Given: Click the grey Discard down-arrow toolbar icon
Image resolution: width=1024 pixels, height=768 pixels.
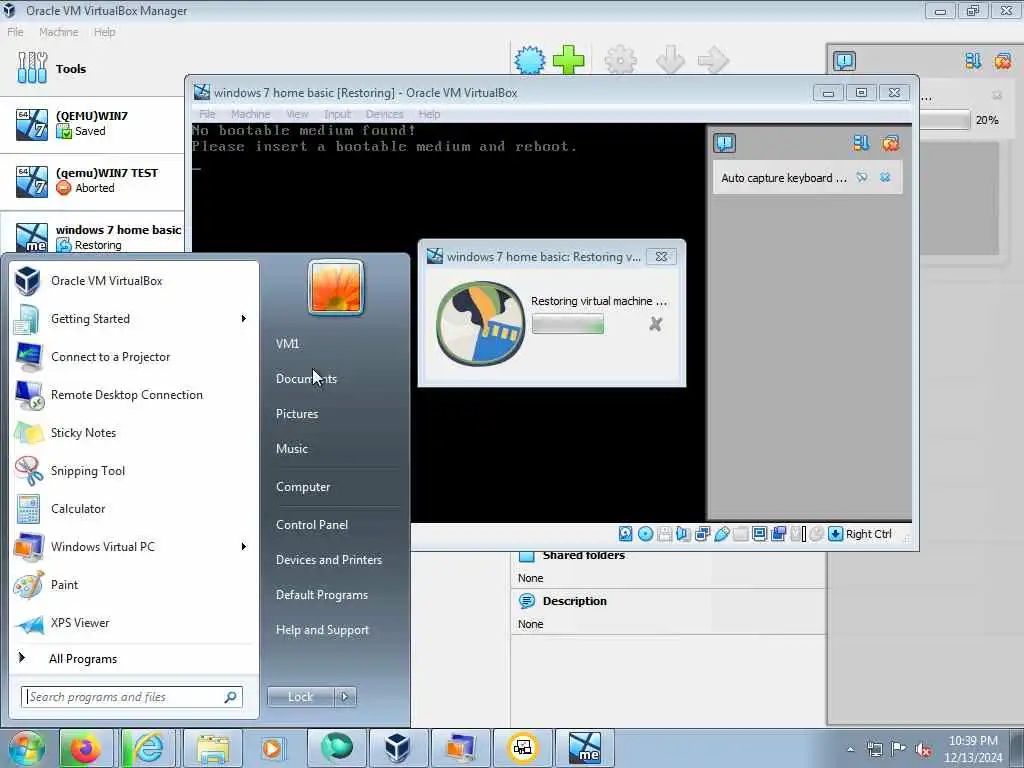Looking at the screenshot, I should [x=670, y=60].
